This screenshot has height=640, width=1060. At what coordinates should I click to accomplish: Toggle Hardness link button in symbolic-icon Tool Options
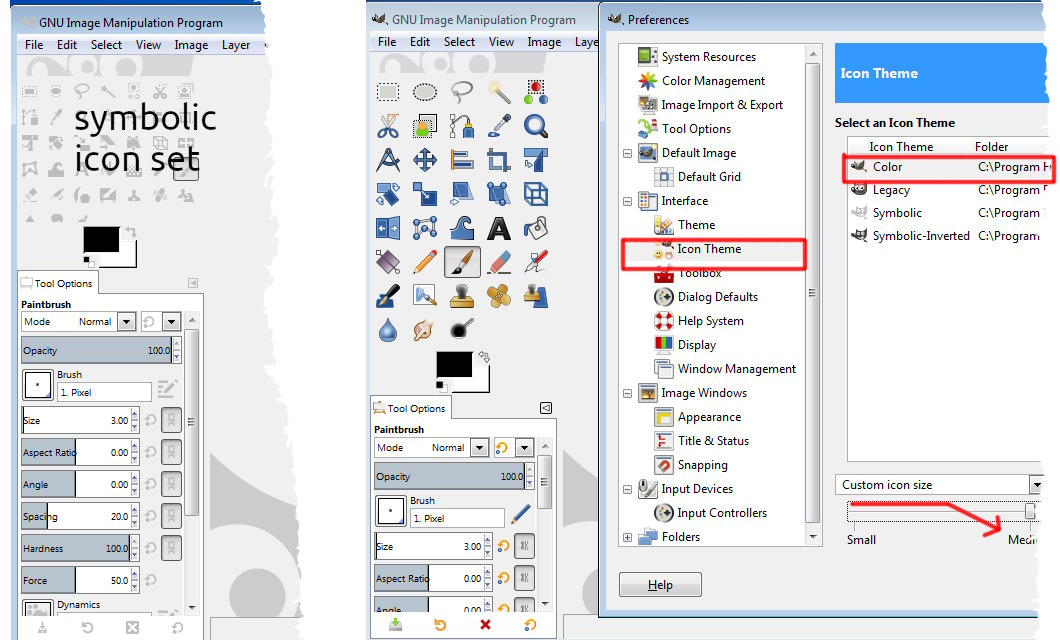172,548
